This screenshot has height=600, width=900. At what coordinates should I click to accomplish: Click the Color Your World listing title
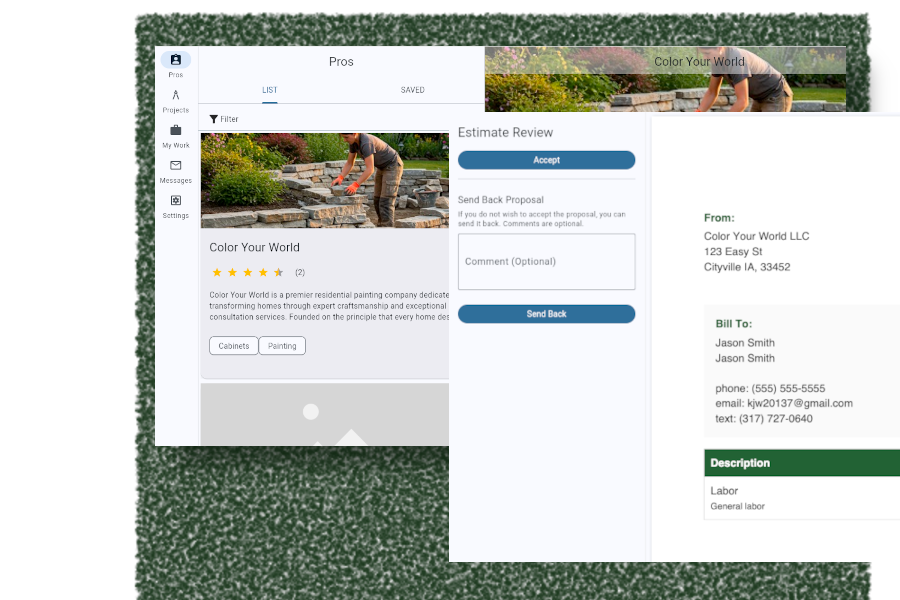(254, 247)
